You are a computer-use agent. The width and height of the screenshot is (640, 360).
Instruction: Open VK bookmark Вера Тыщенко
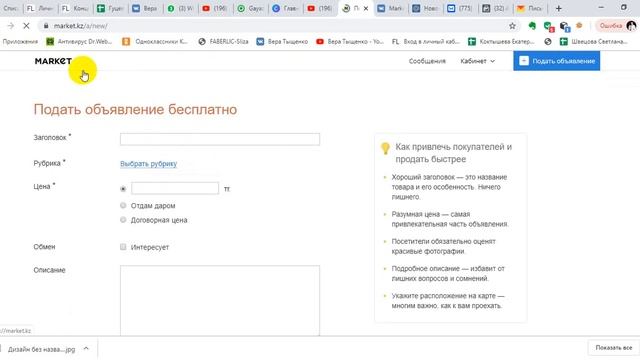(282, 42)
